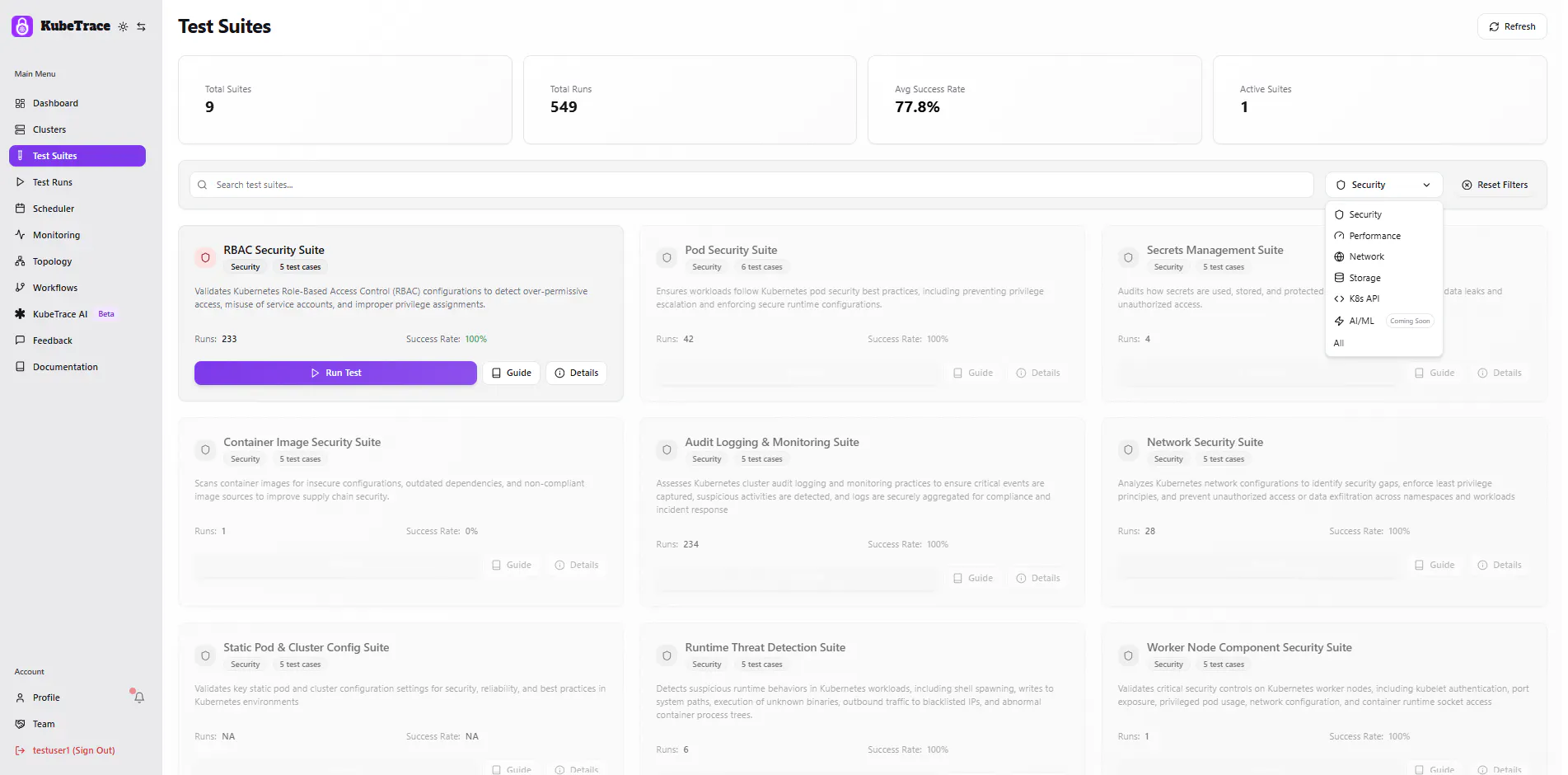Open Guide for Audit Logging Suite

coord(973,578)
